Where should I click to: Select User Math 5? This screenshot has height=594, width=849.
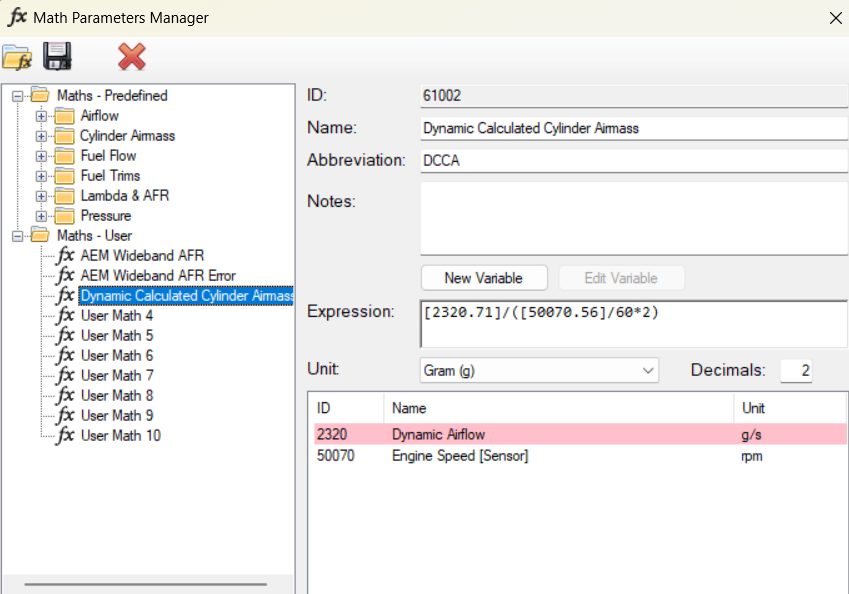coord(117,336)
